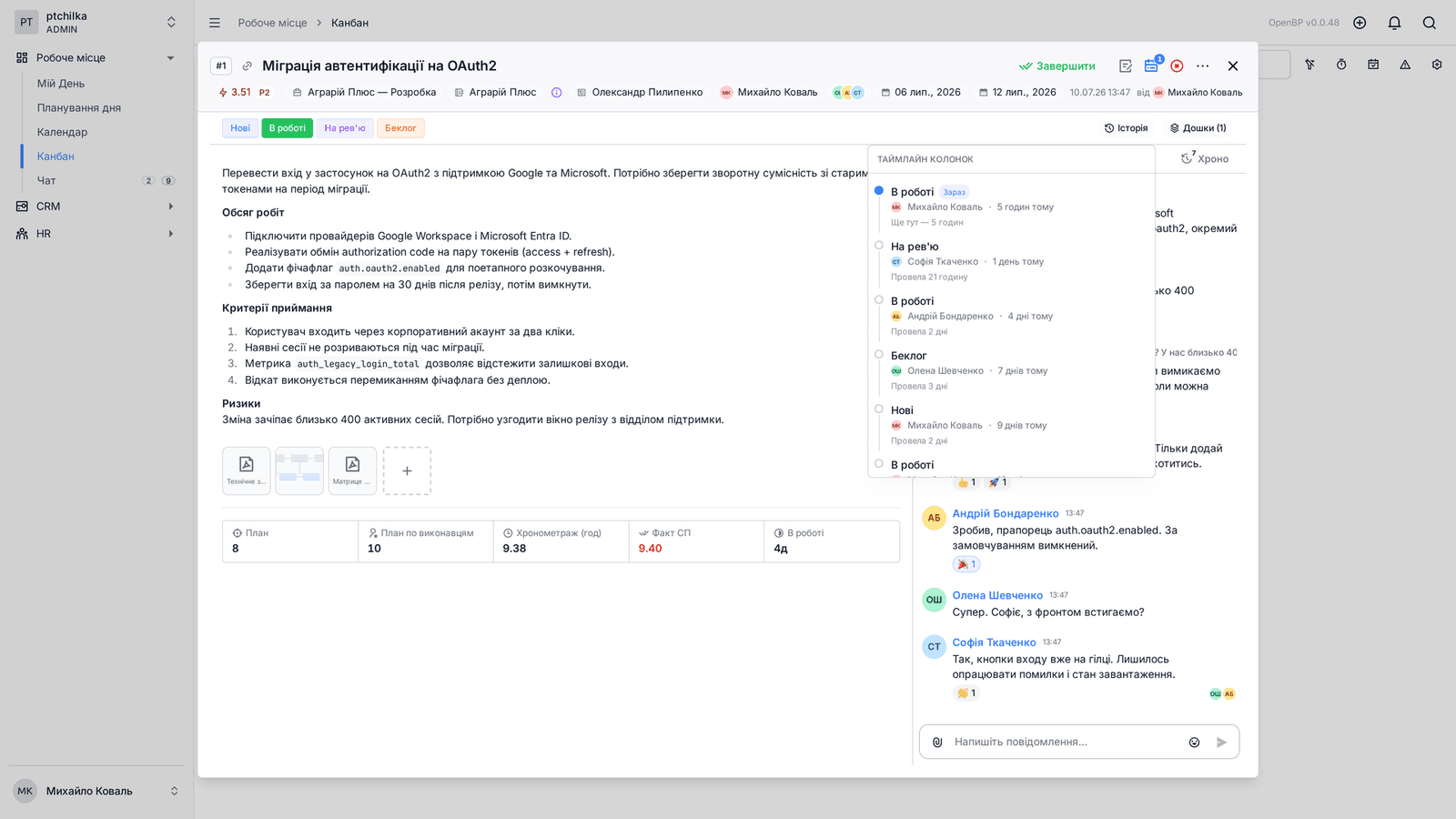This screenshot has height=819, width=1456.
Task: Open Аграрій Плюс — Розробка project chip
Action: coord(364,92)
